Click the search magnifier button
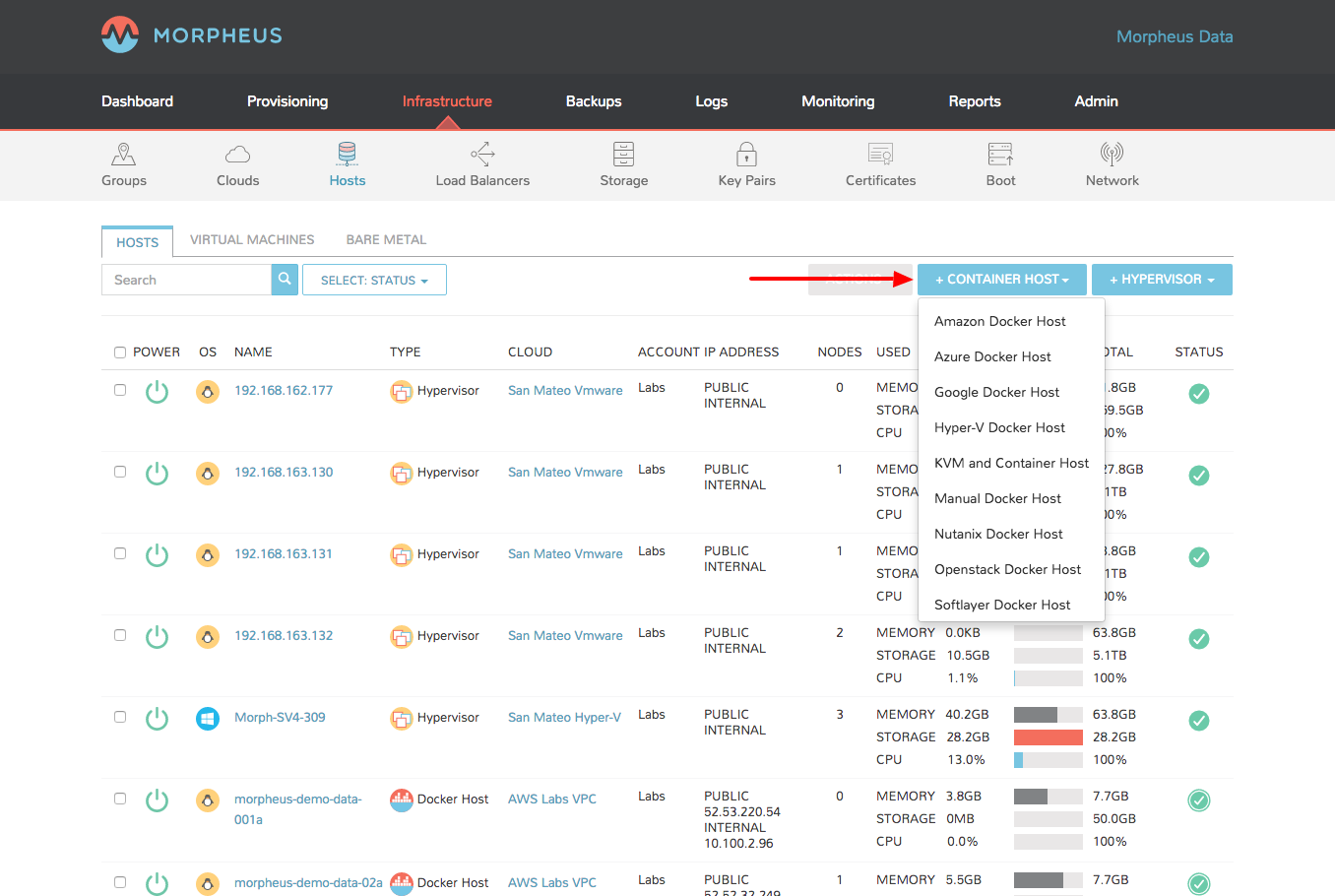This screenshot has height=896, width=1335. [x=285, y=280]
